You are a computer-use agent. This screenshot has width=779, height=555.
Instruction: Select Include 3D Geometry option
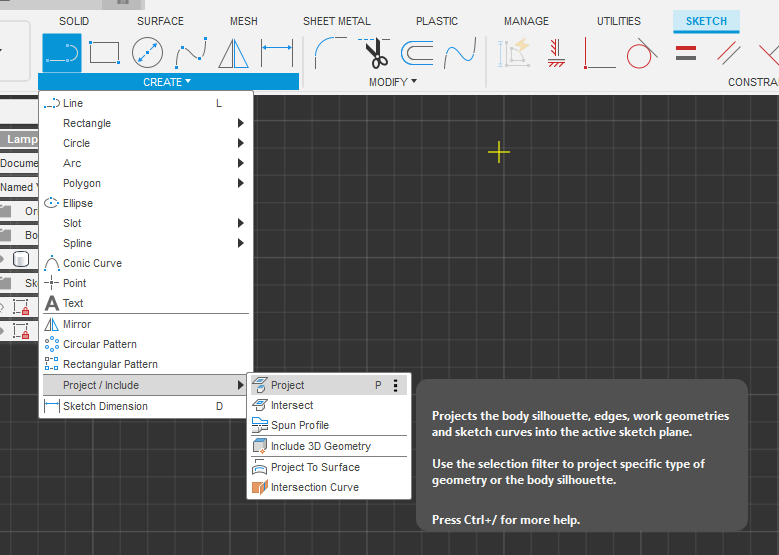coord(320,446)
